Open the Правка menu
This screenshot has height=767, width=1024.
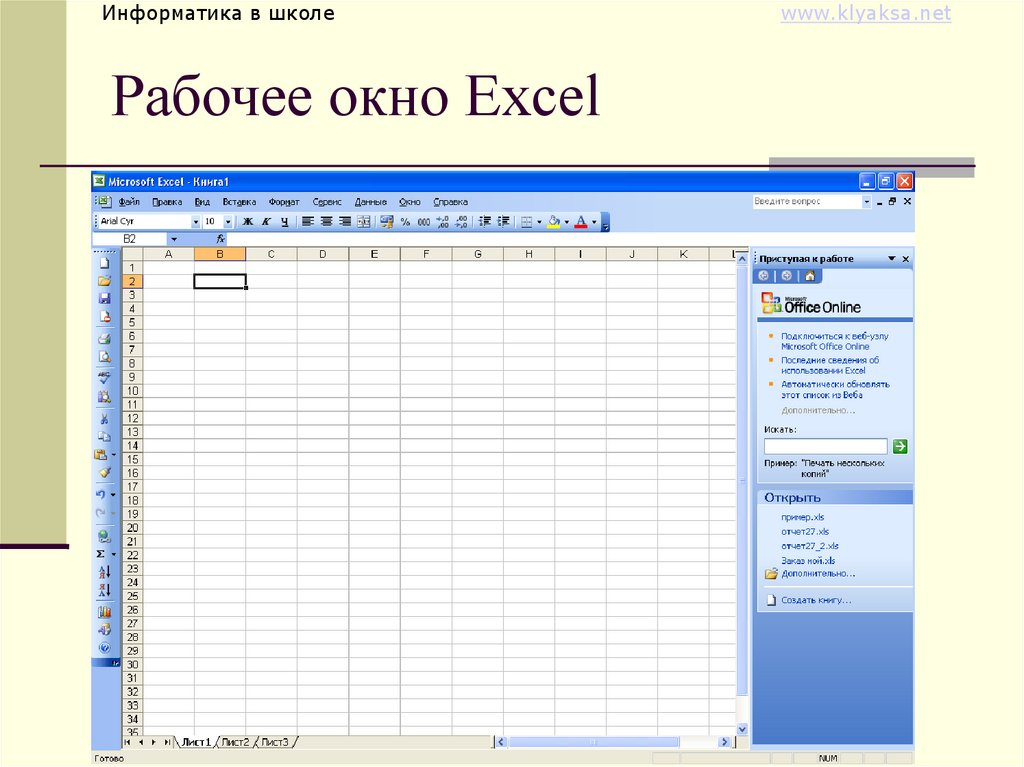167,202
